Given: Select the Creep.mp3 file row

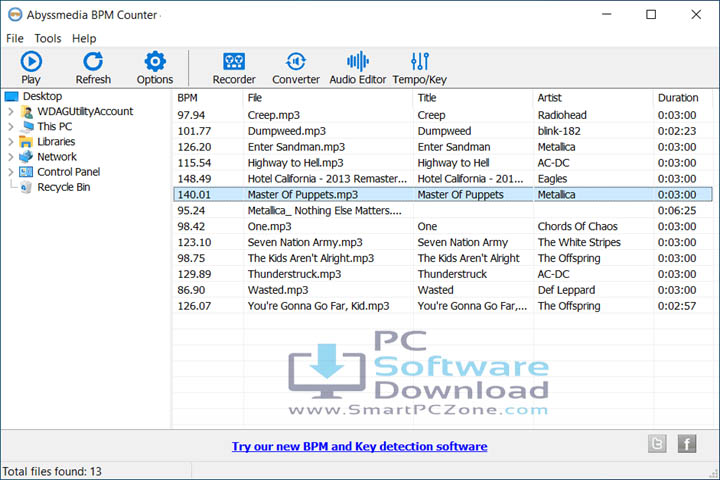Looking at the screenshot, I should click(x=443, y=115).
